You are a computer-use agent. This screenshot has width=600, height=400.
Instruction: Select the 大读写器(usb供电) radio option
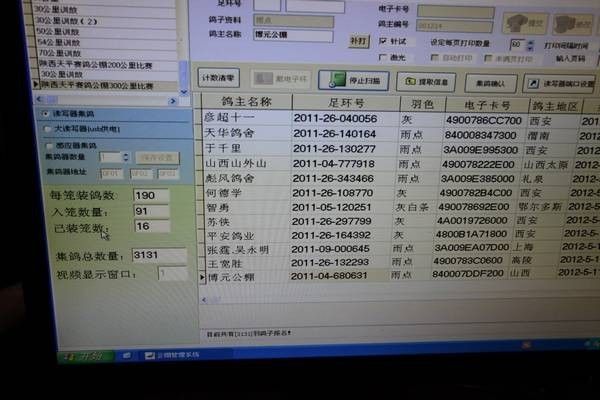click(x=47, y=129)
